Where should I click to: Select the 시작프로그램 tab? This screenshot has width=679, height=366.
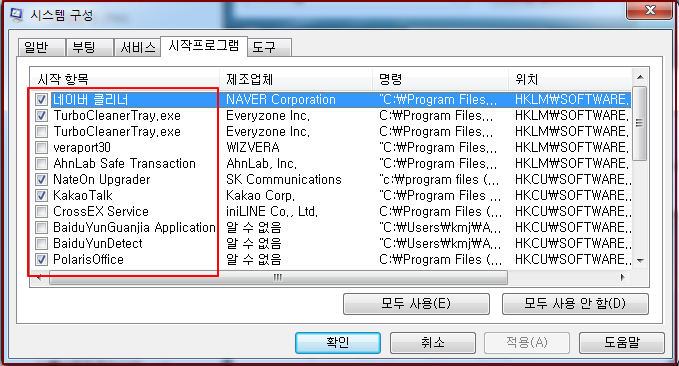(x=204, y=45)
